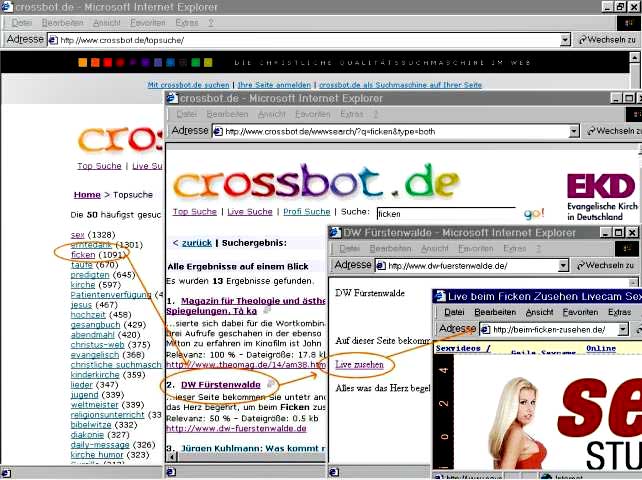Click the status bar page icon of the topsuche window
This screenshot has height=480, width=642.
(x=6, y=472)
